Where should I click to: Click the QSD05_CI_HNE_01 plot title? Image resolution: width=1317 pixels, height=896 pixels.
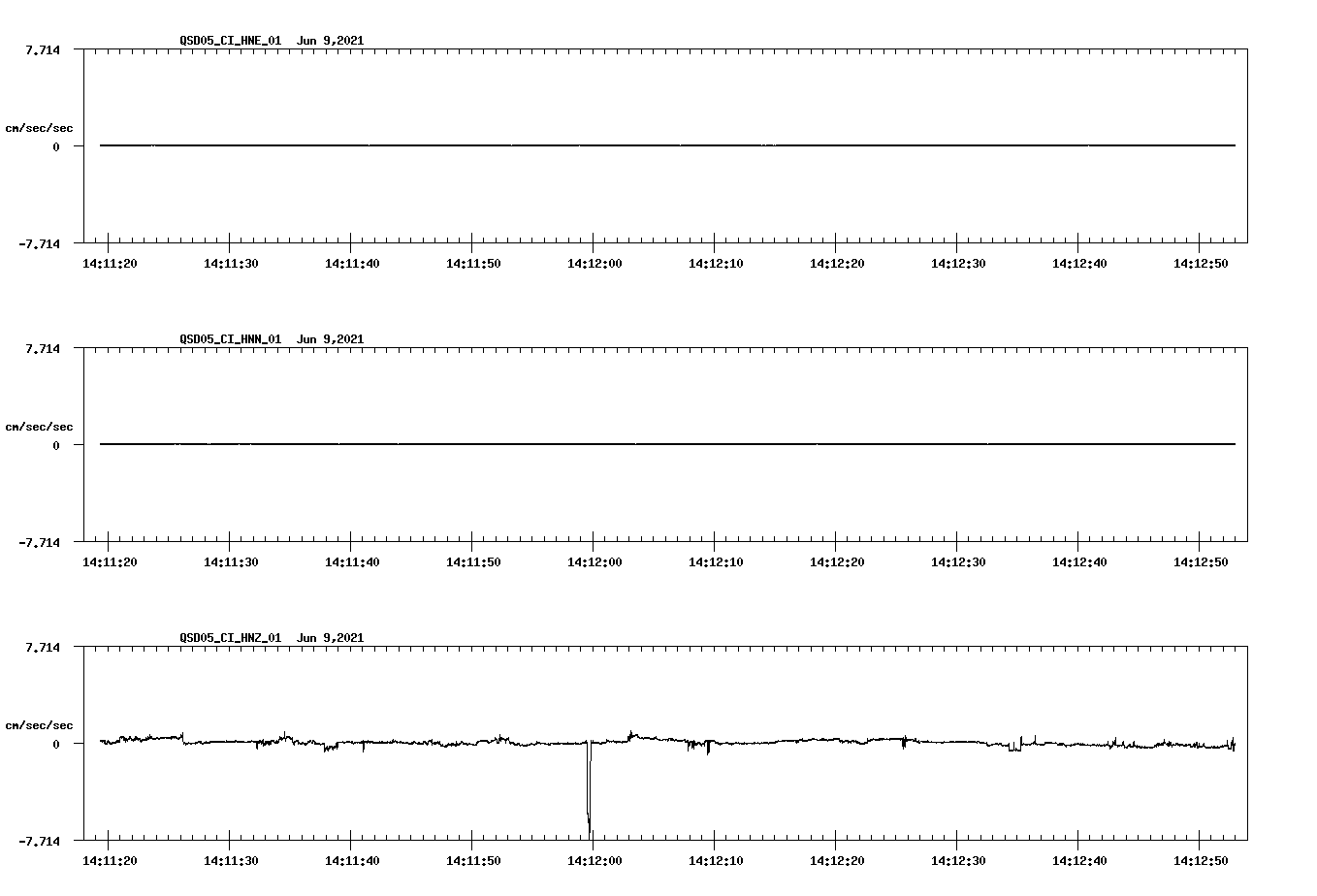pos(272,41)
